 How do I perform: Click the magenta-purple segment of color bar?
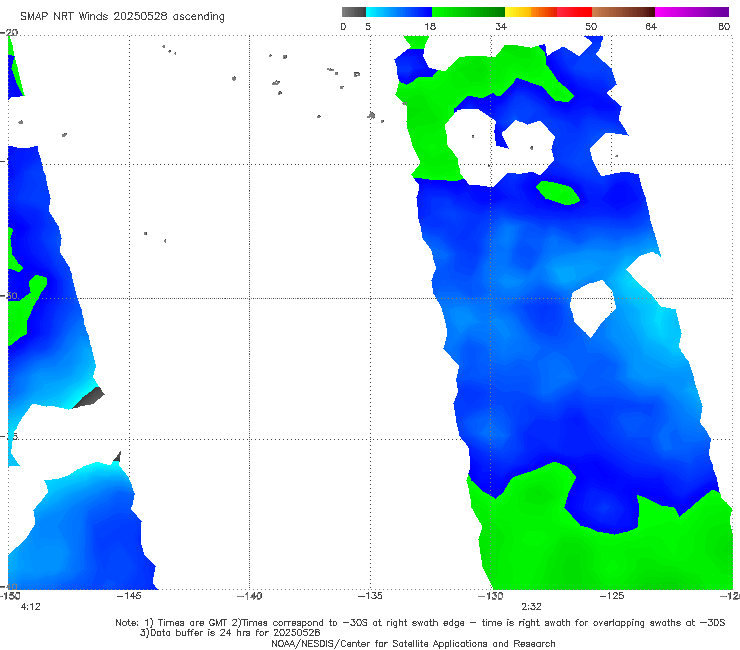692,12
